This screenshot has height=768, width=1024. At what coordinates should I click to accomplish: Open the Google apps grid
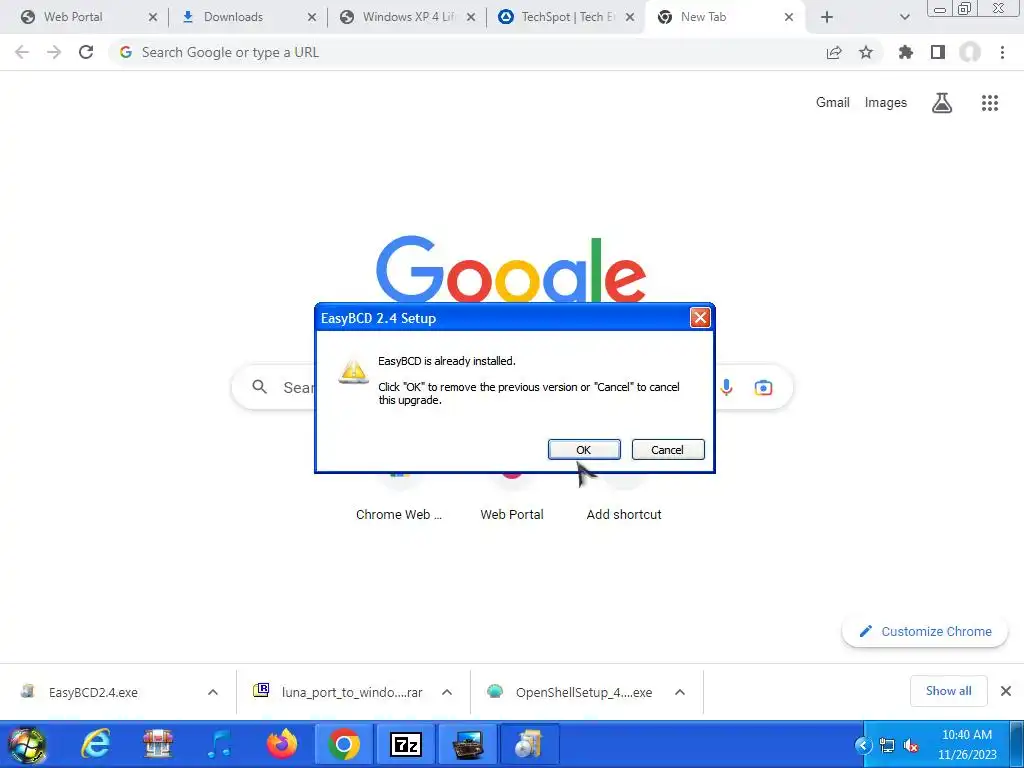pyautogui.click(x=990, y=103)
